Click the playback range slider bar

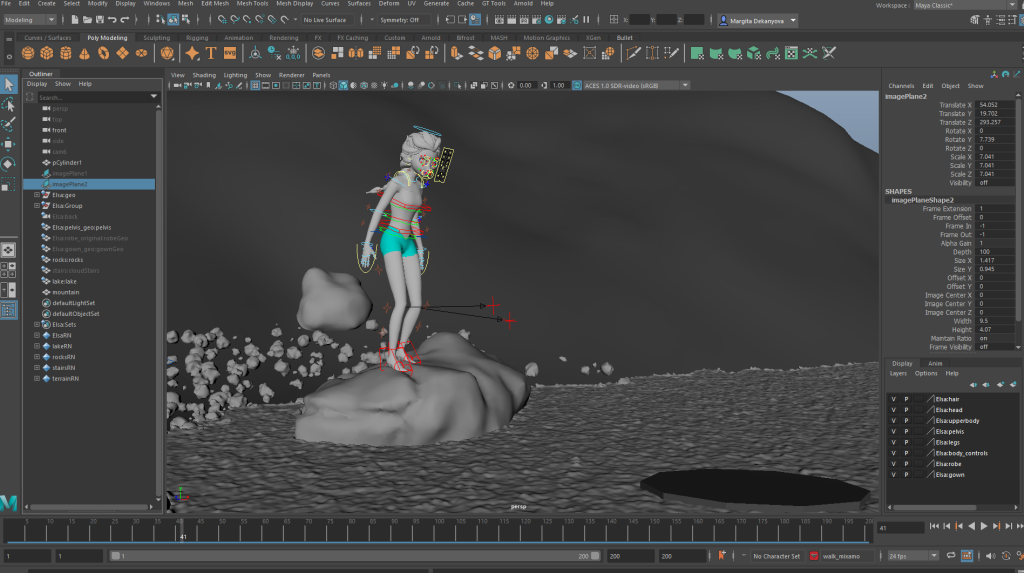pyautogui.click(x=355, y=556)
